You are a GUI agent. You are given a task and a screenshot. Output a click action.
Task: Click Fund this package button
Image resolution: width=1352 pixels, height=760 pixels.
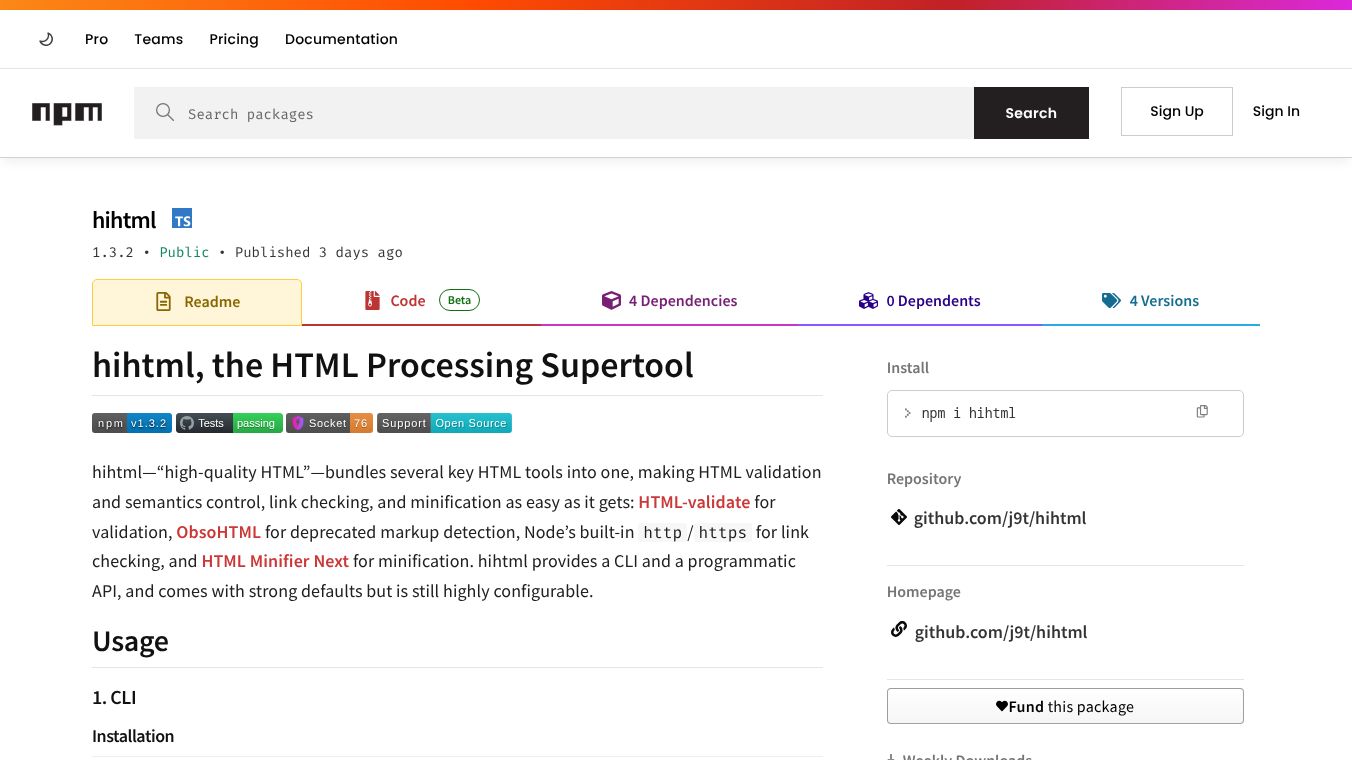tap(1065, 706)
